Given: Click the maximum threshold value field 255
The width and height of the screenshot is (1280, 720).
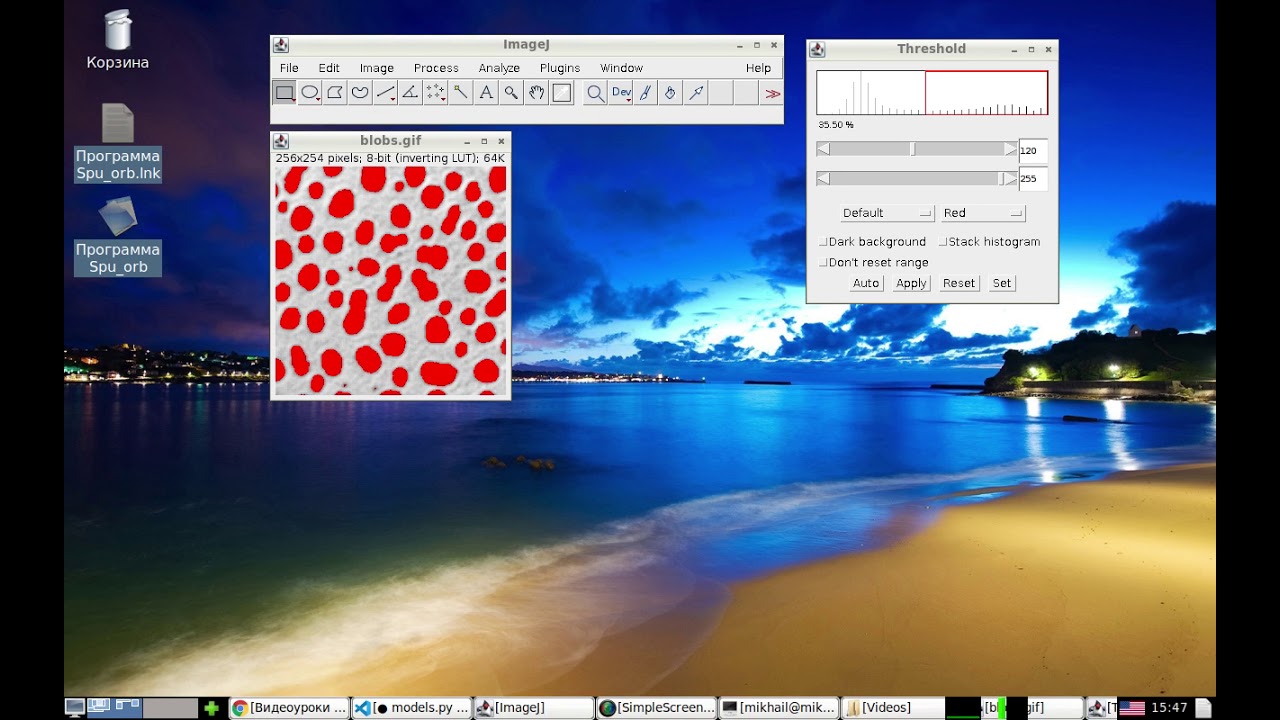Looking at the screenshot, I should coord(1033,179).
